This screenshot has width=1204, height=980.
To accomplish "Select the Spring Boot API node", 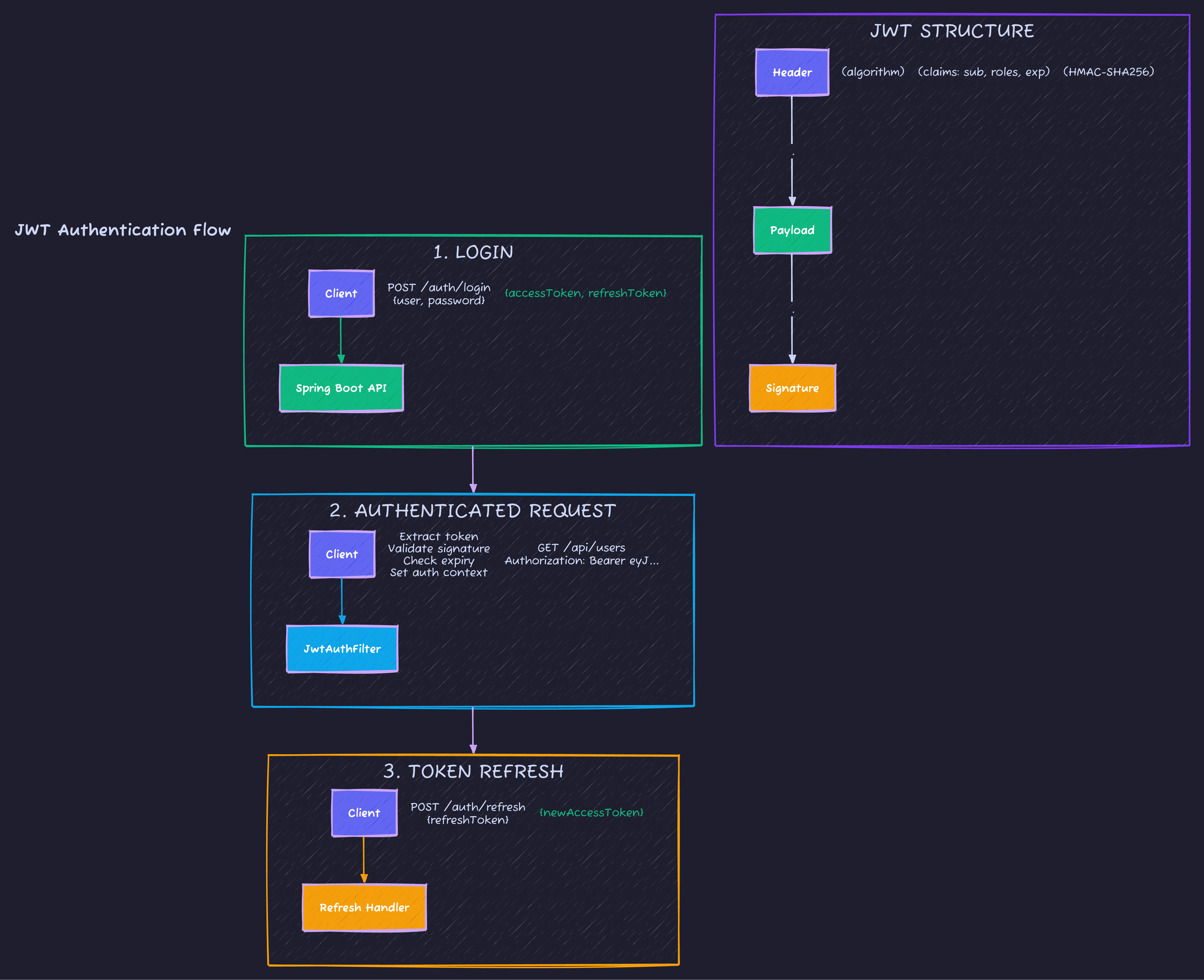I will [341, 388].
